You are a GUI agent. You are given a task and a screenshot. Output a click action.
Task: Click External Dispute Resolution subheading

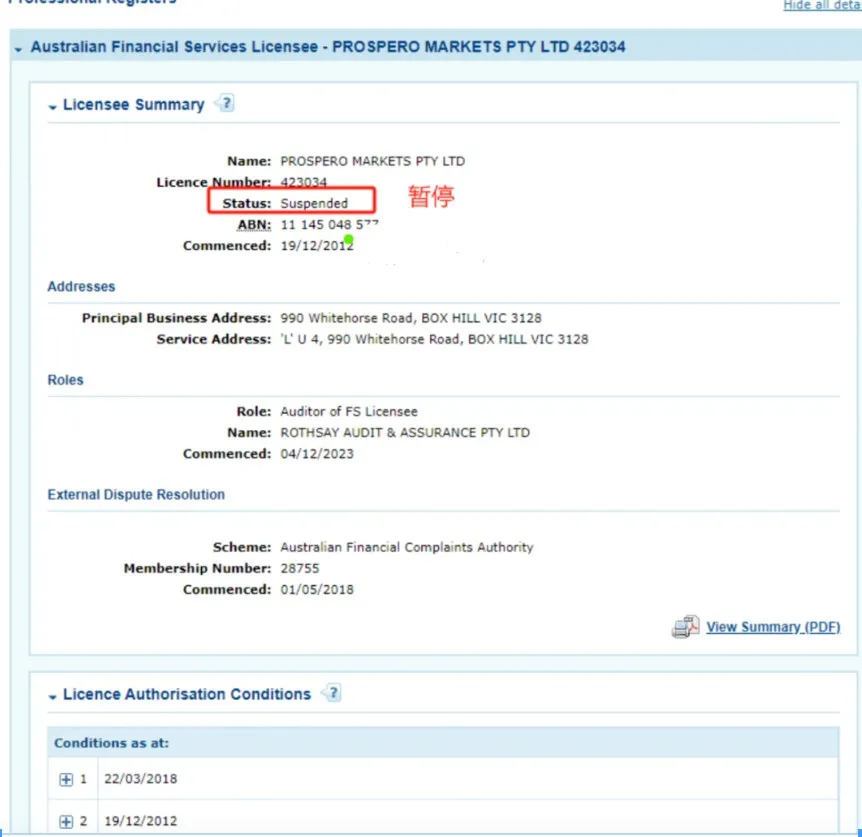click(136, 495)
